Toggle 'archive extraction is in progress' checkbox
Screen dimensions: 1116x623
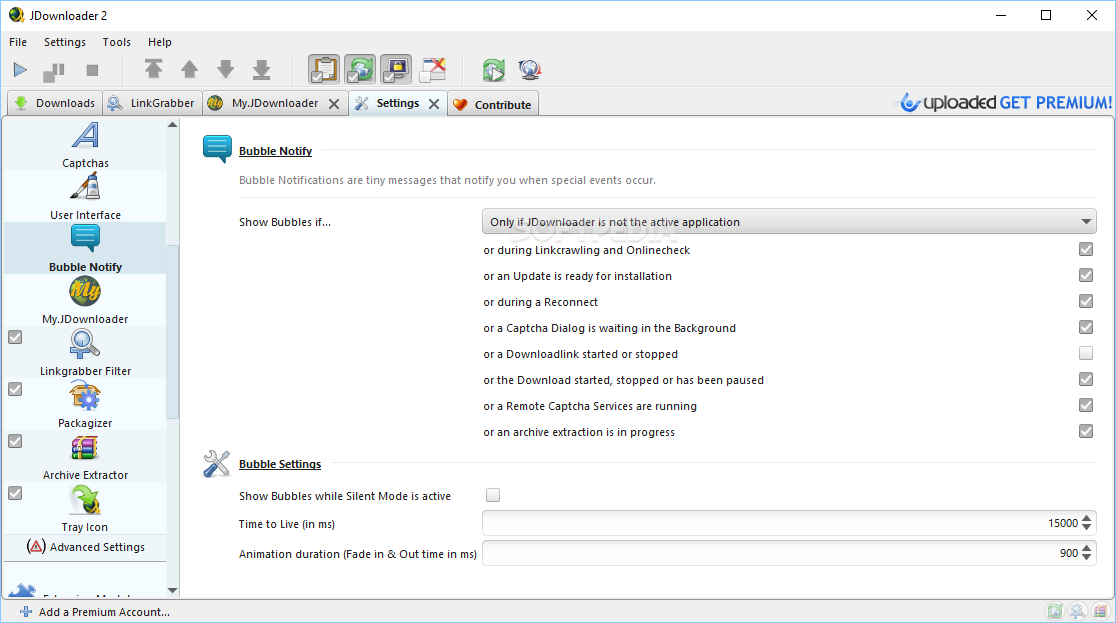click(1085, 431)
